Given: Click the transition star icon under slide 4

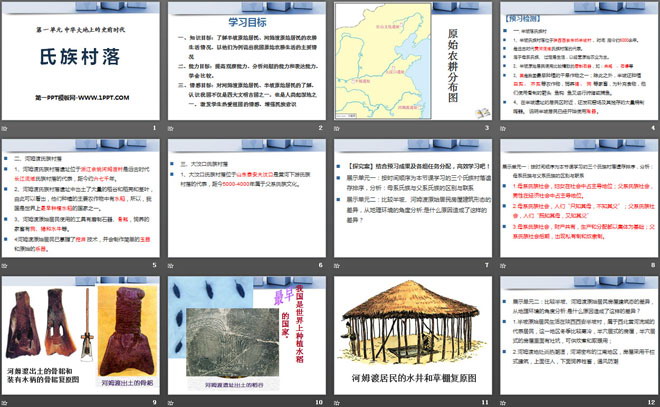Looking at the screenshot, I should click(x=503, y=129).
